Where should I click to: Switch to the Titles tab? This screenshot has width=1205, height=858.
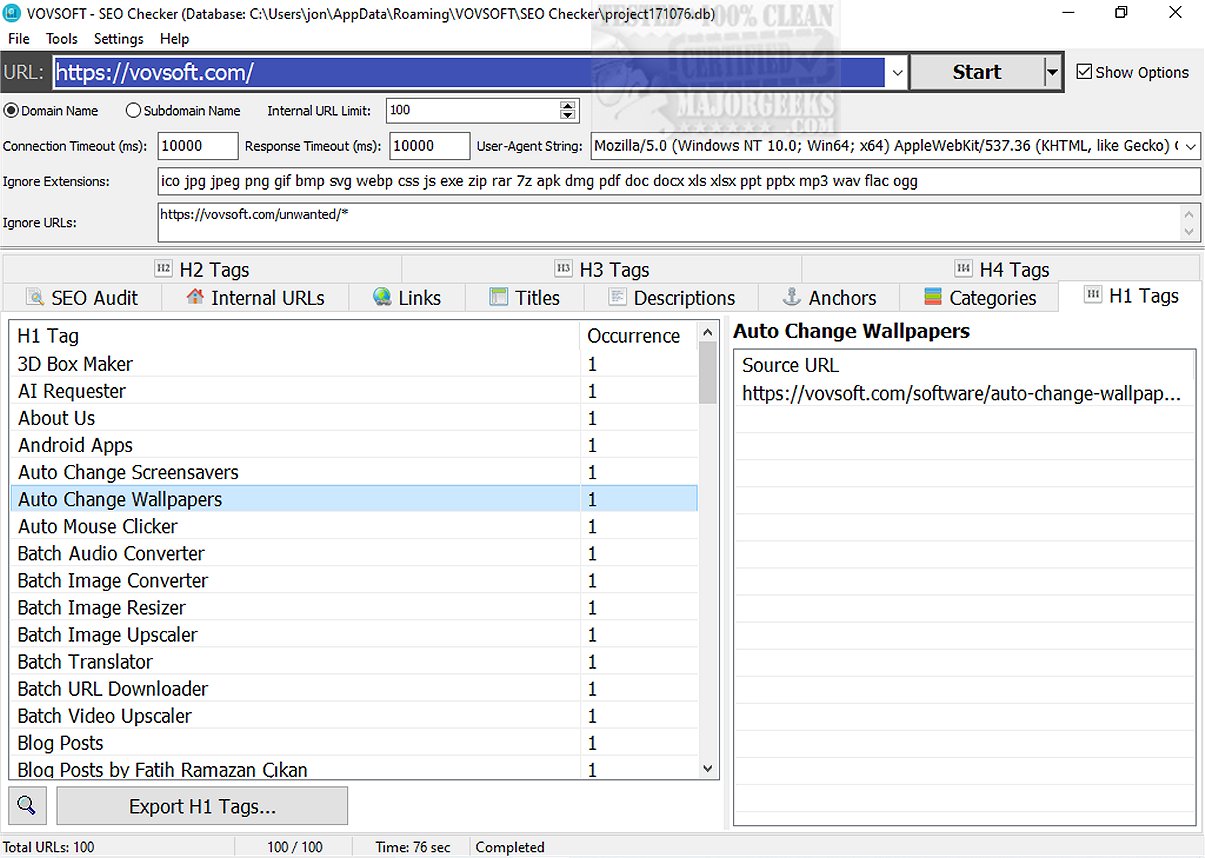point(525,297)
